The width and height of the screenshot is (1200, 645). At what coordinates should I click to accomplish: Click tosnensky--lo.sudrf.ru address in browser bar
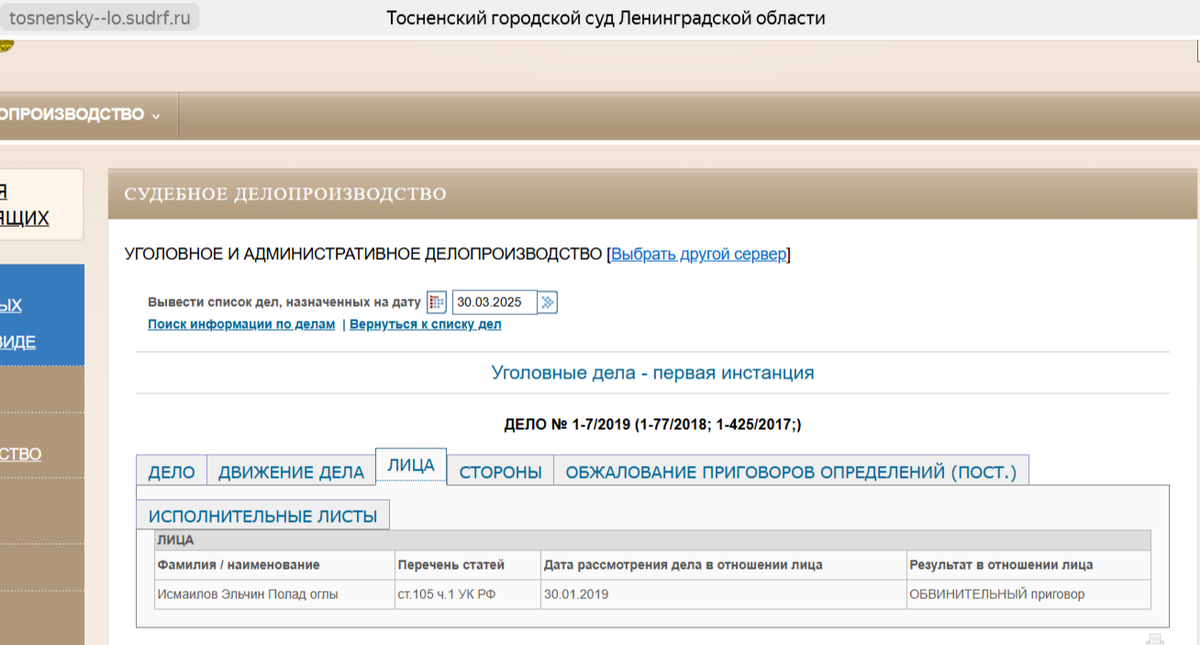[x=99, y=17]
